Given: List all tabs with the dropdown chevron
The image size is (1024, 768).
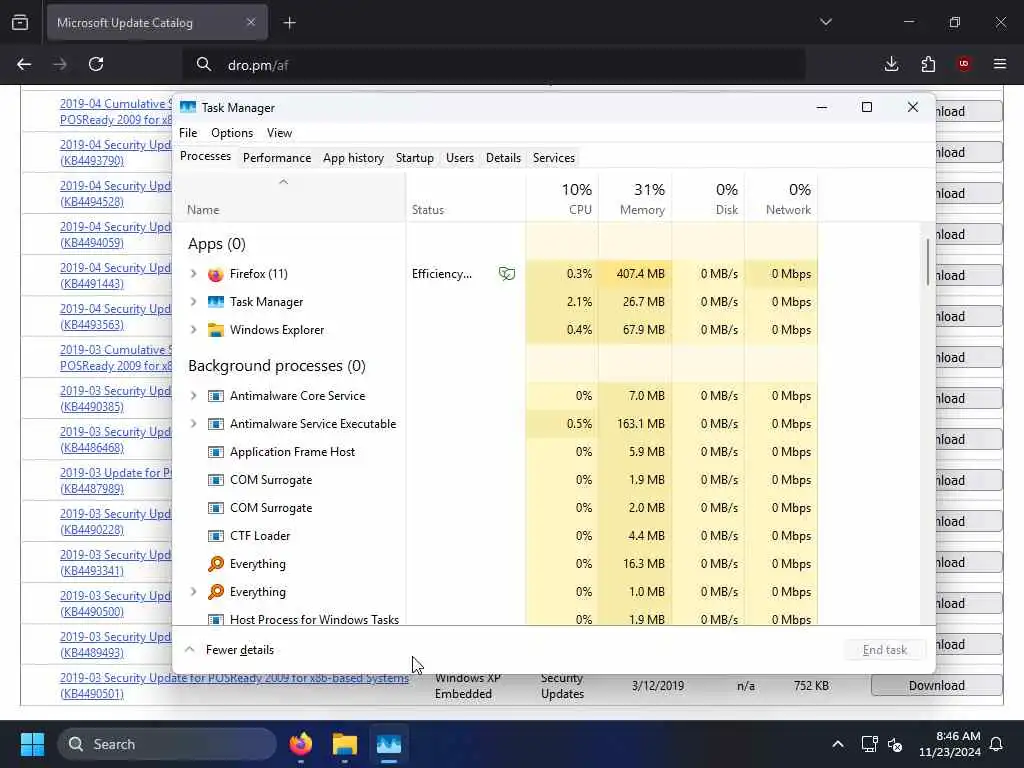Looking at the screenshot, I should pos(826,22).
